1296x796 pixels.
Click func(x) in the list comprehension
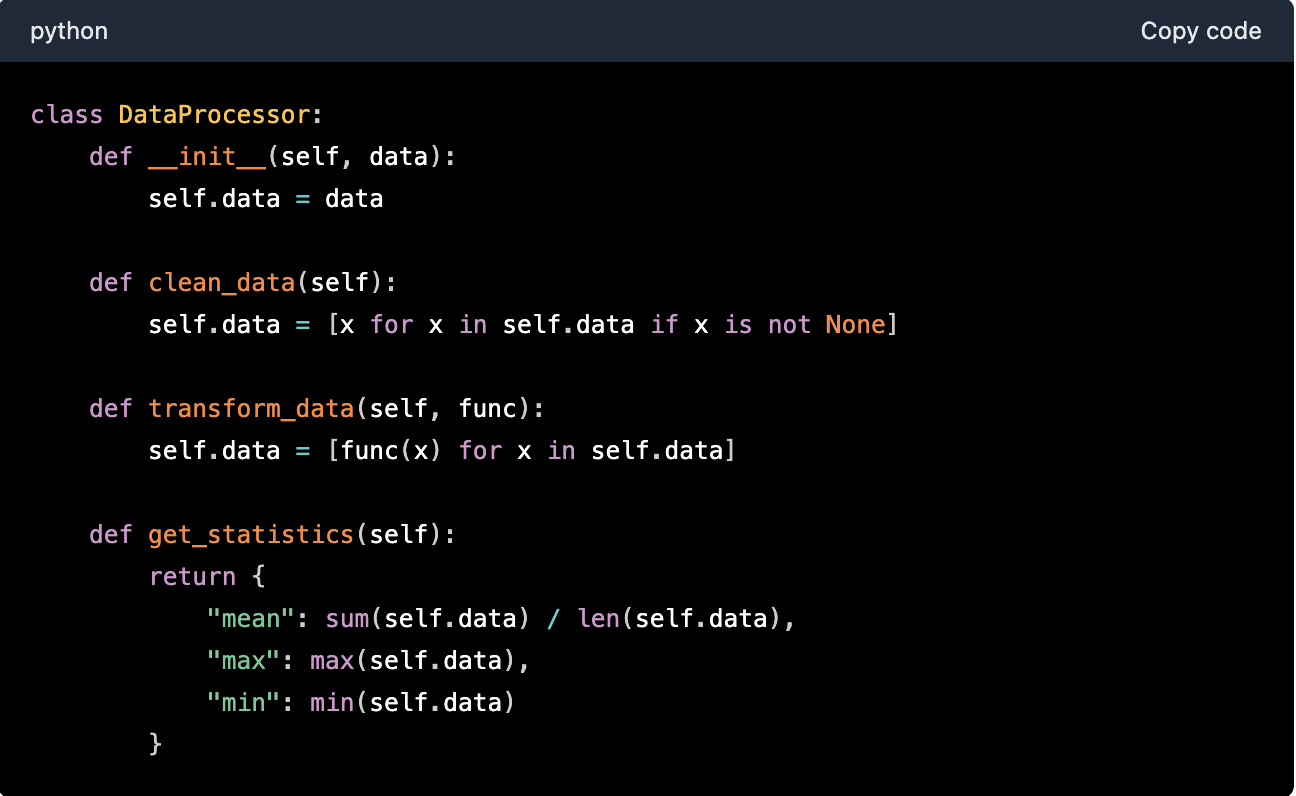pyautogui.click(x=391, y=451)
